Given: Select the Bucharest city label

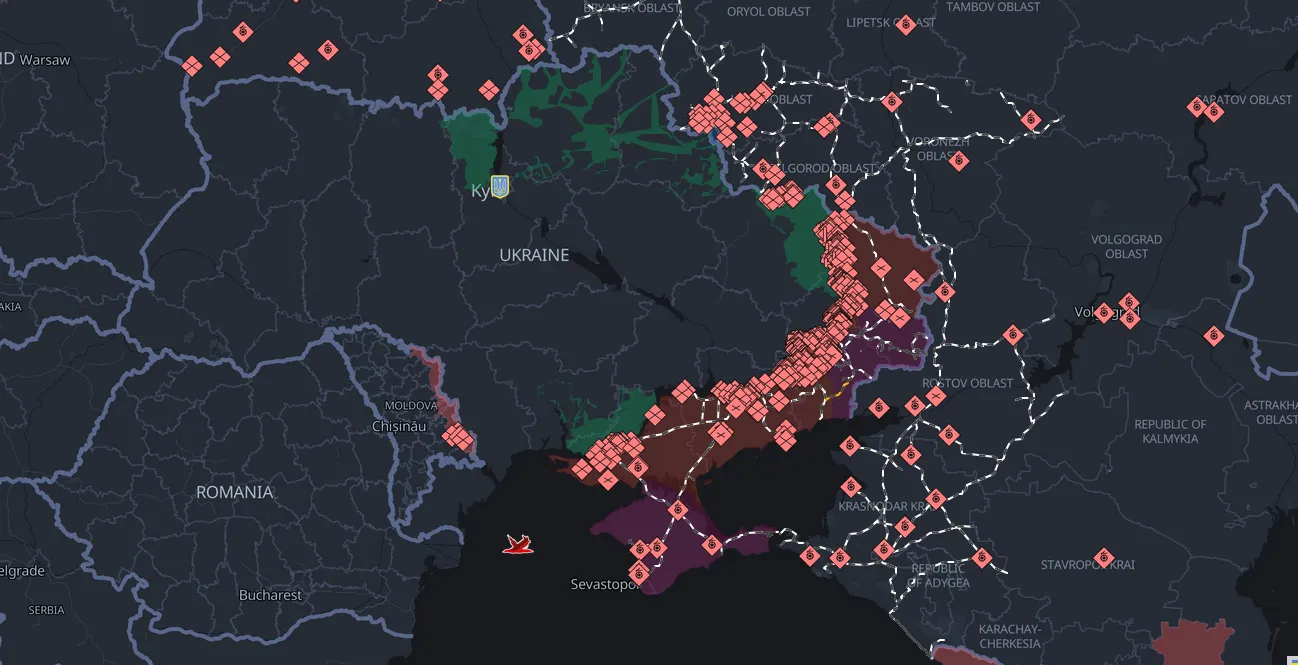Looking at the screenshot, I should click(x=270, y=595).
